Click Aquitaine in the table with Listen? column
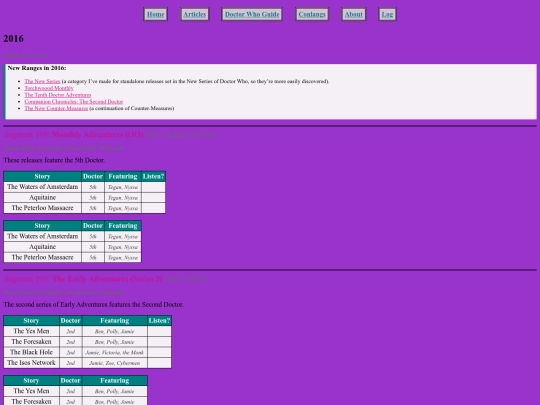This screenshot has height=405, width=540. coord(43,197)
